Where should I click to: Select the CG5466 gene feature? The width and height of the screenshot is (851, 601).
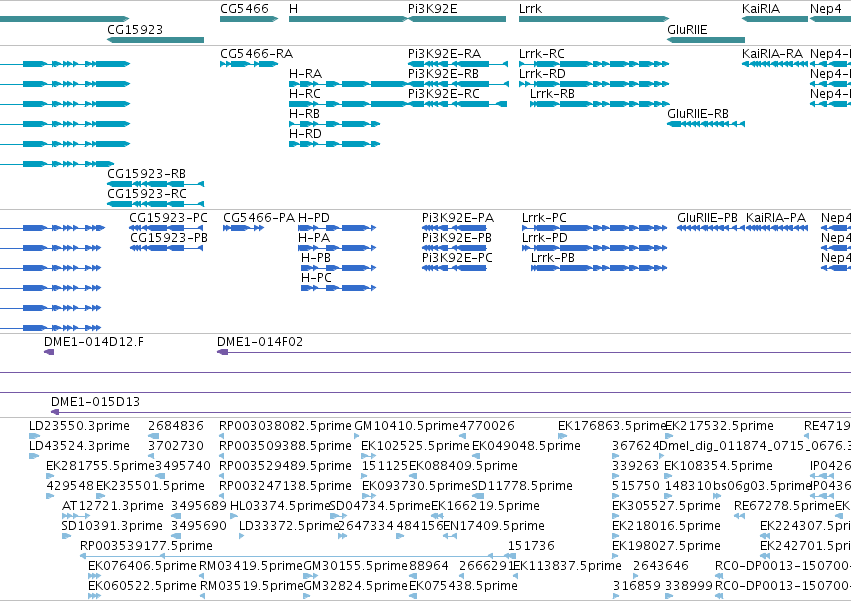(x=249, y=19)
